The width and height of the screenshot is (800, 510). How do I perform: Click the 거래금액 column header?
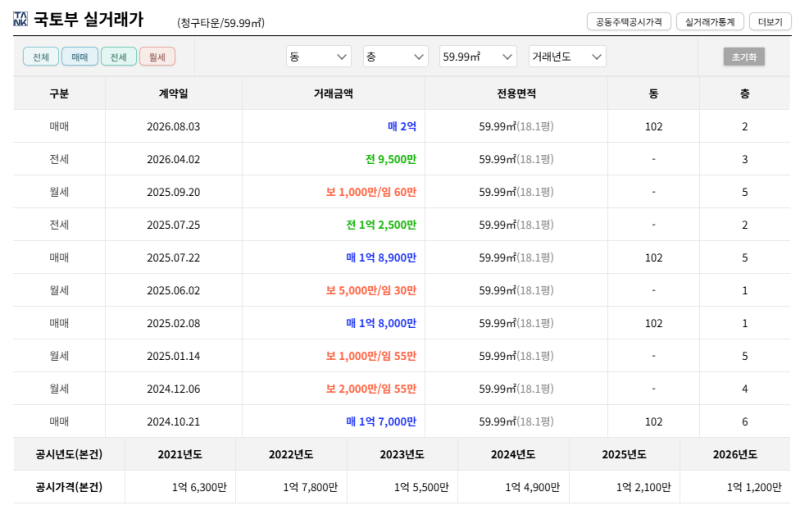pos(333,93)
